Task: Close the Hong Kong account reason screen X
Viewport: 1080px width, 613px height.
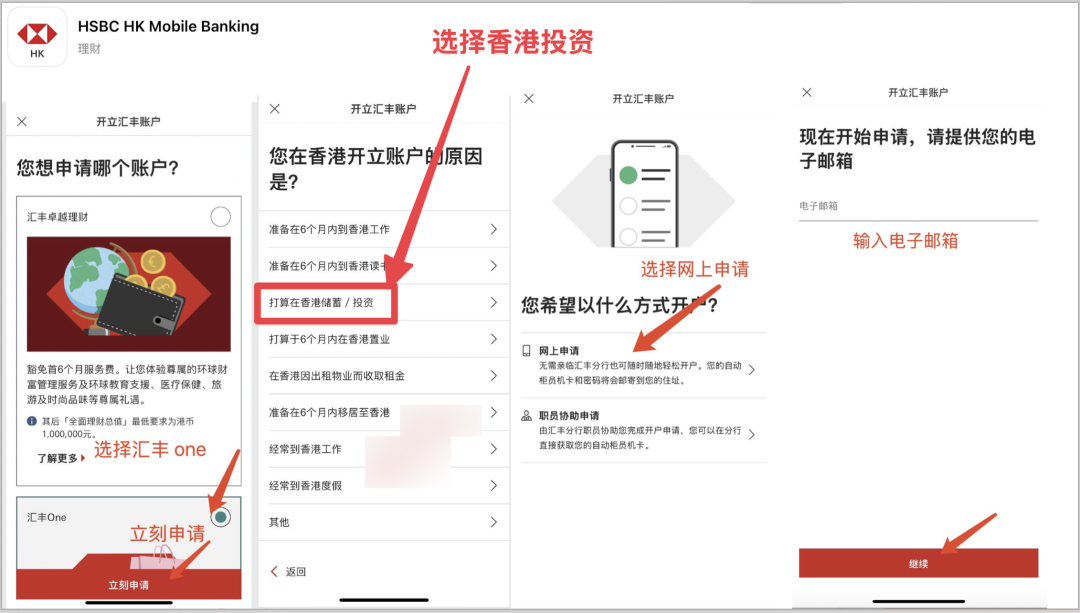Action: click(275, 109)
